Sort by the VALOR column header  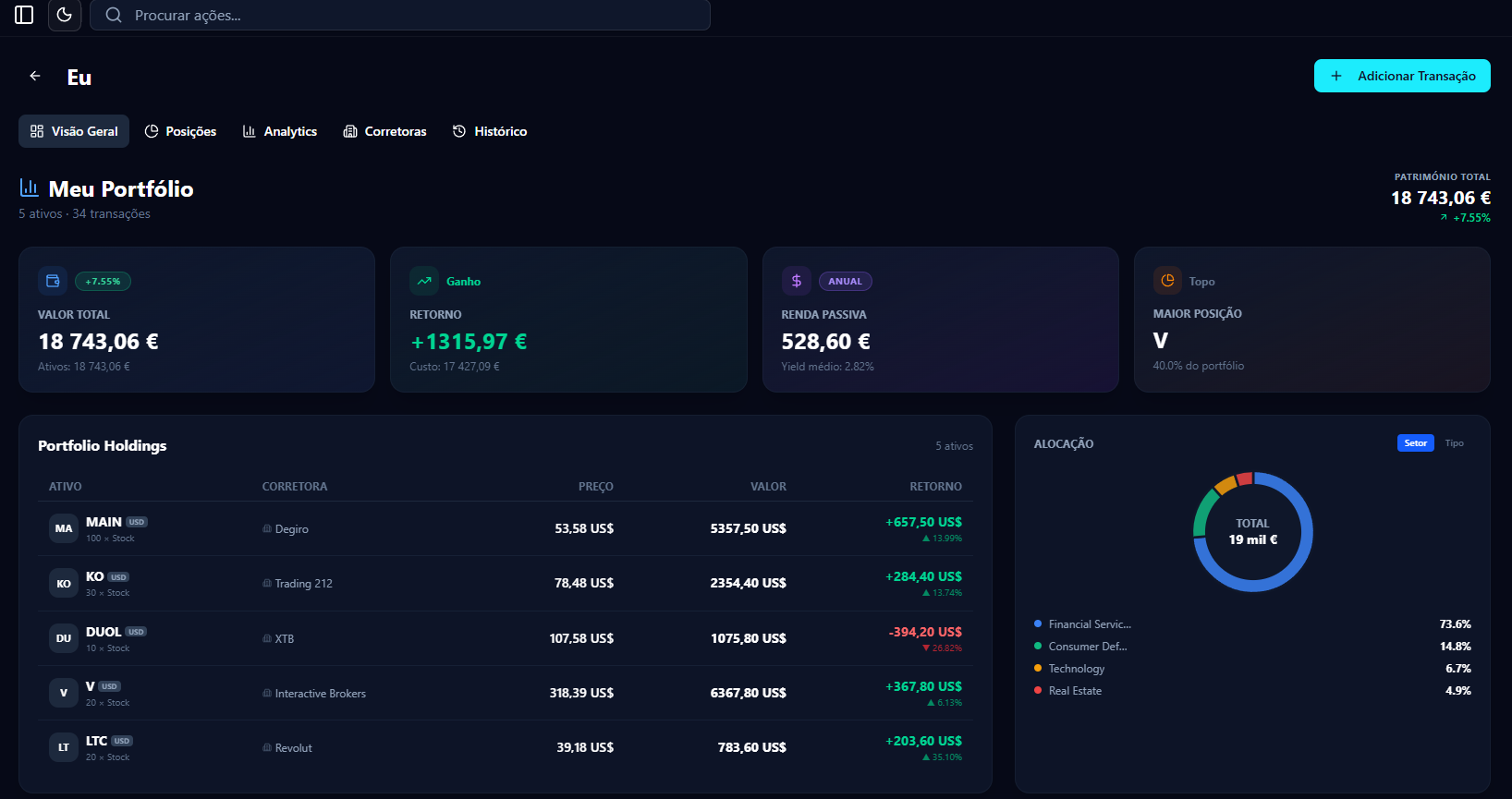(768, 487)
